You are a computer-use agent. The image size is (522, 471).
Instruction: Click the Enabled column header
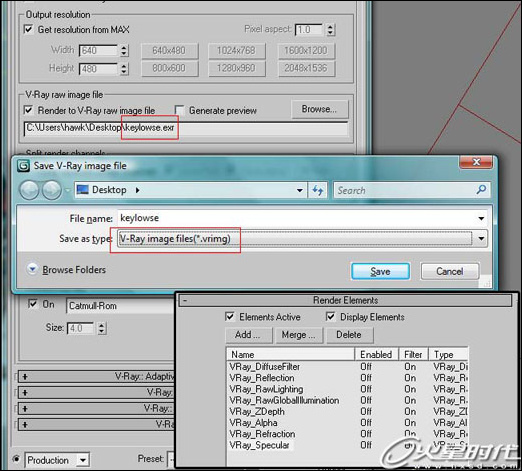coord(376,355)
